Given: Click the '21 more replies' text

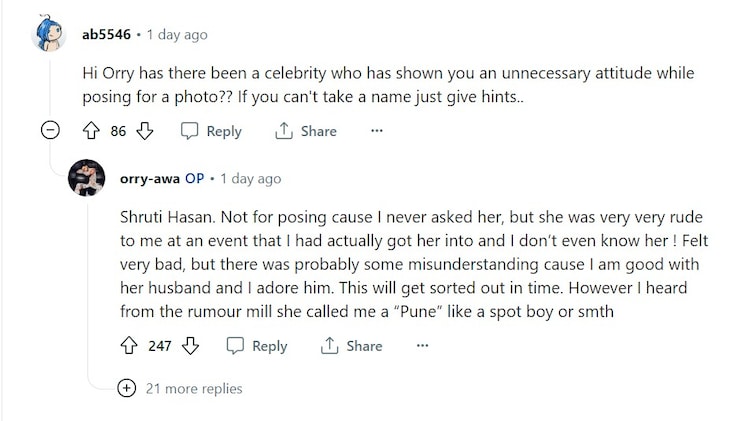Looking at the screenshot, I should click(193, 388).
